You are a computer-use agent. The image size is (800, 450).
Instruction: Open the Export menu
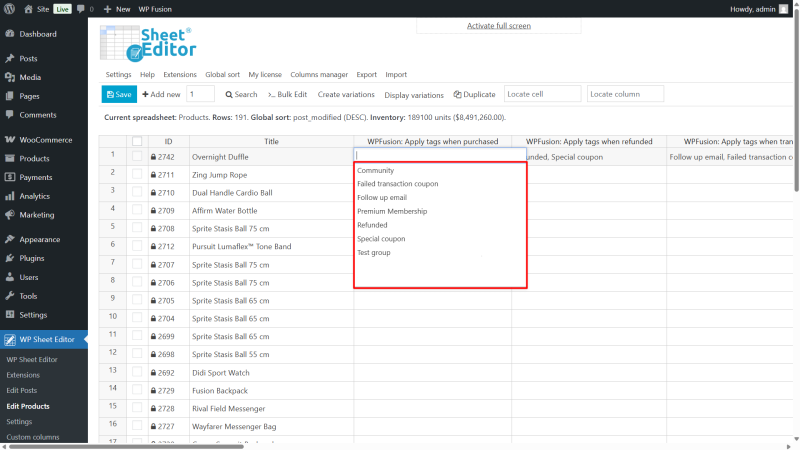point(366,74)
